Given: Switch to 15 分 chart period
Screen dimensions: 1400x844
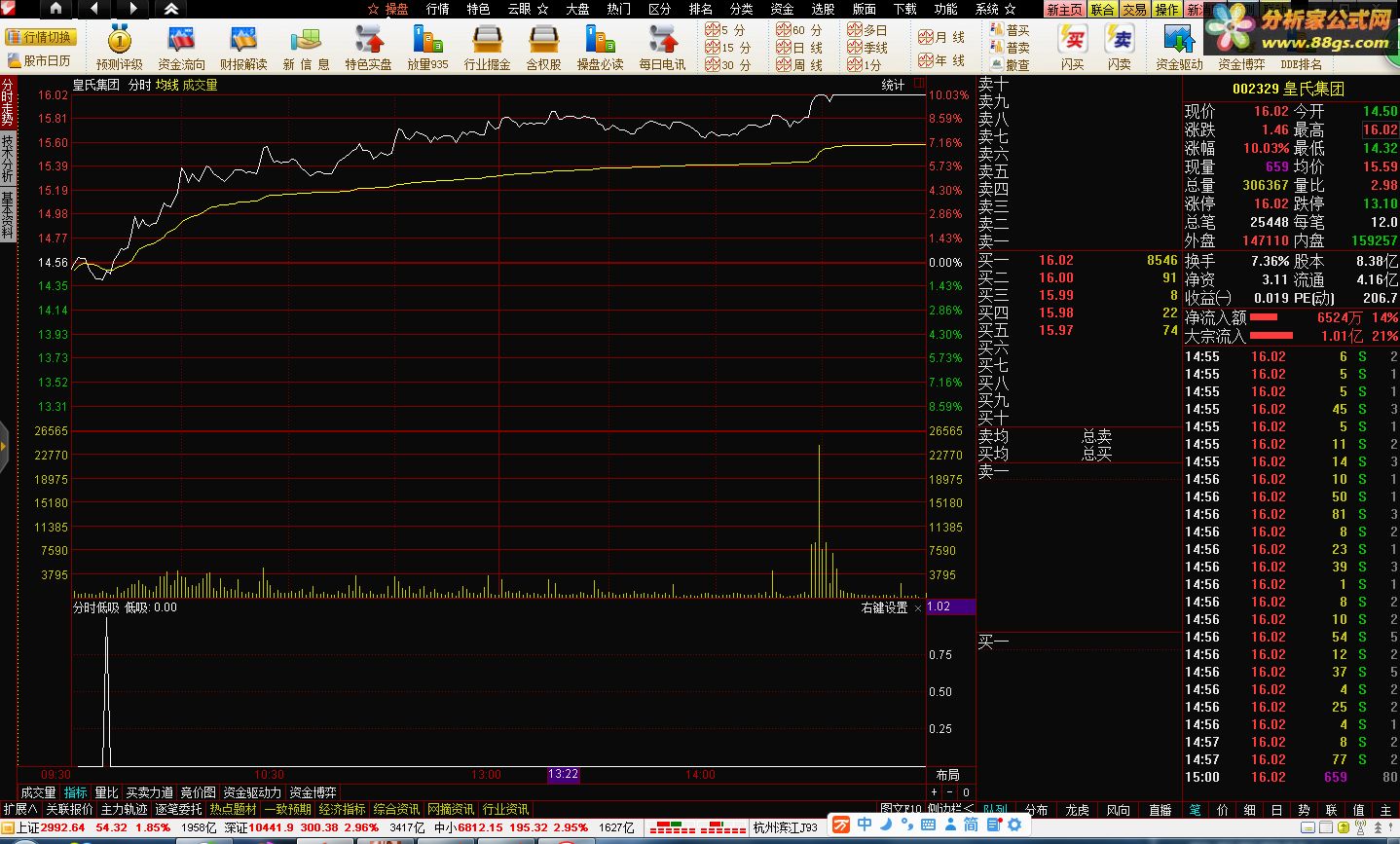Looking at the screenshot, I should [728, 47].
